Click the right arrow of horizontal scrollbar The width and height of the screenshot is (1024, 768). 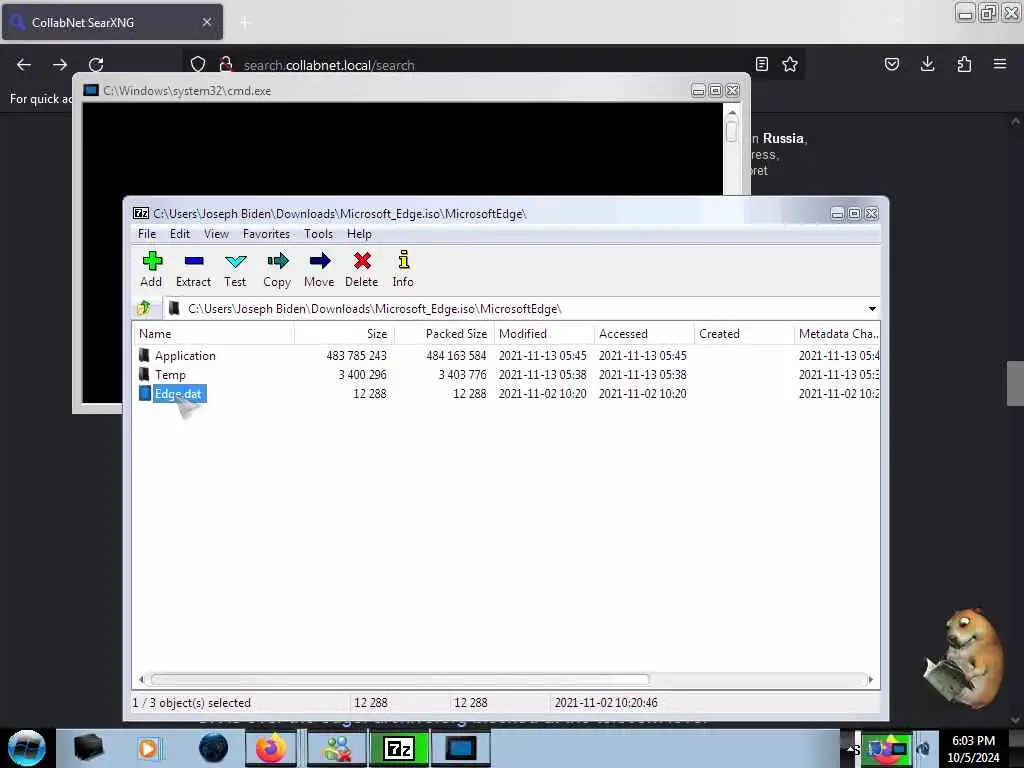coord(871,679)
